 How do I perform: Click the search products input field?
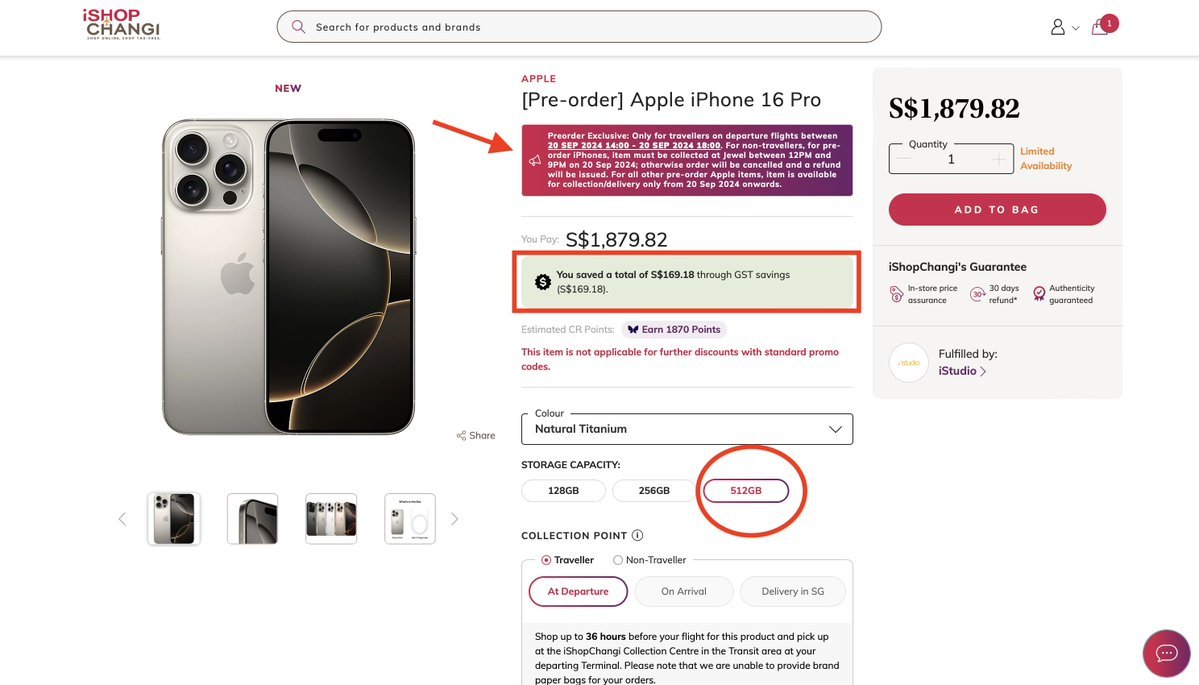(x=590, y=27)
